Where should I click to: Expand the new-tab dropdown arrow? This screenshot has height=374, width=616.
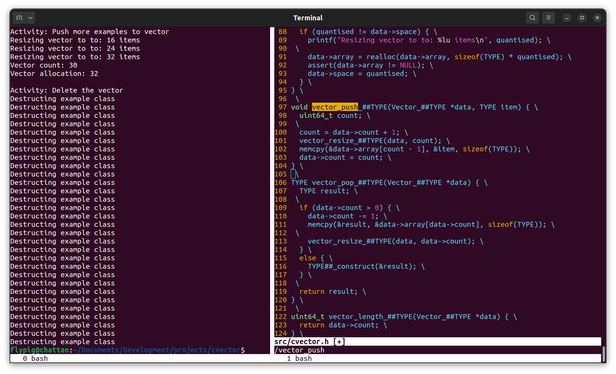(x=30, y=18)
